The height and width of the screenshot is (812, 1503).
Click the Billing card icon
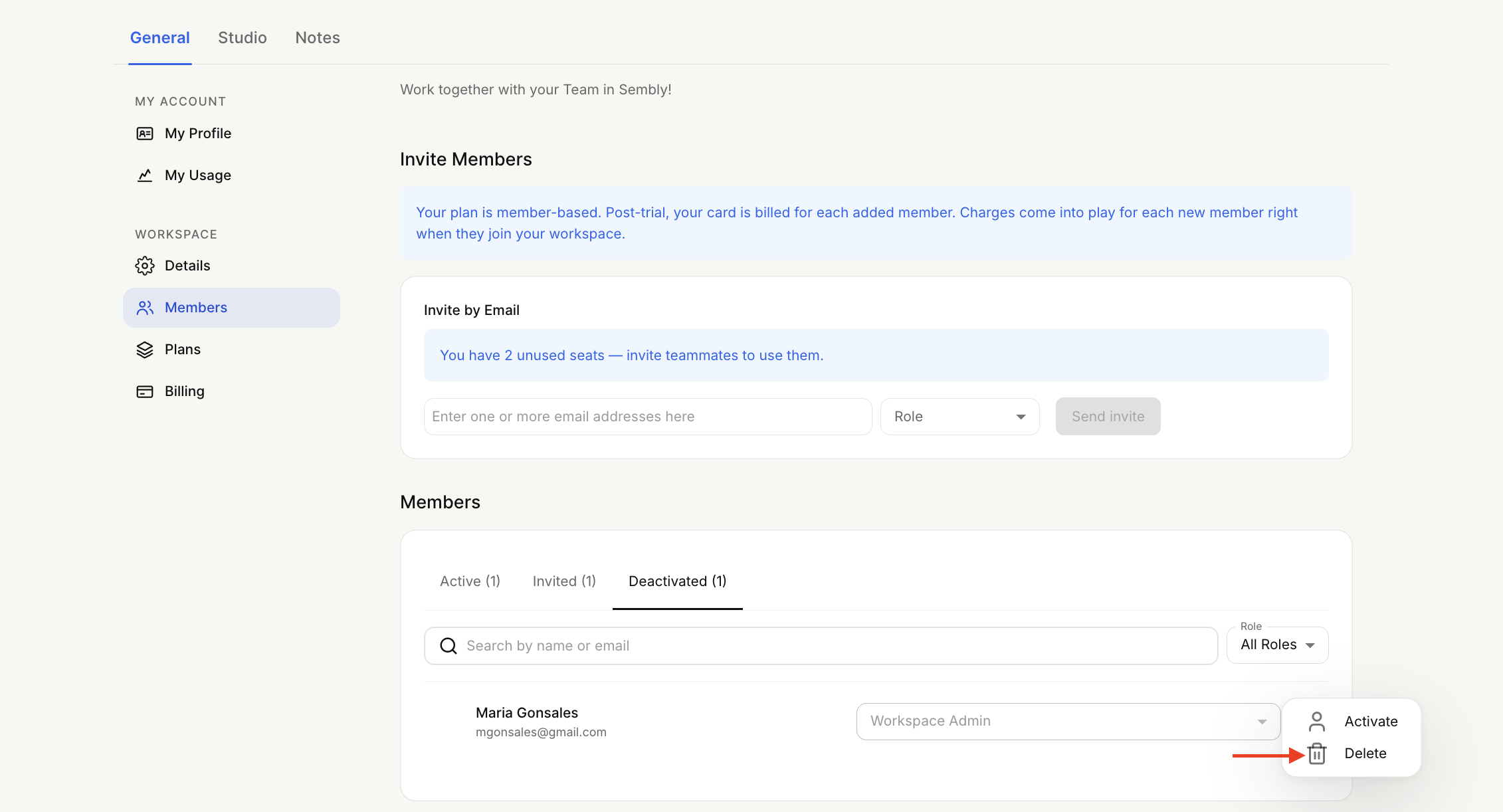145,391
